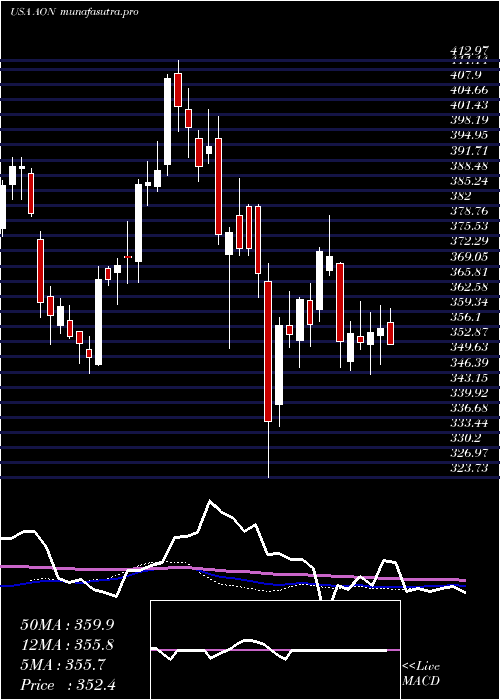Image resolution: width=500 pixels, height=700 pixels.
Task: Click the 326.97 price axis label
Action: coord(469,453)
